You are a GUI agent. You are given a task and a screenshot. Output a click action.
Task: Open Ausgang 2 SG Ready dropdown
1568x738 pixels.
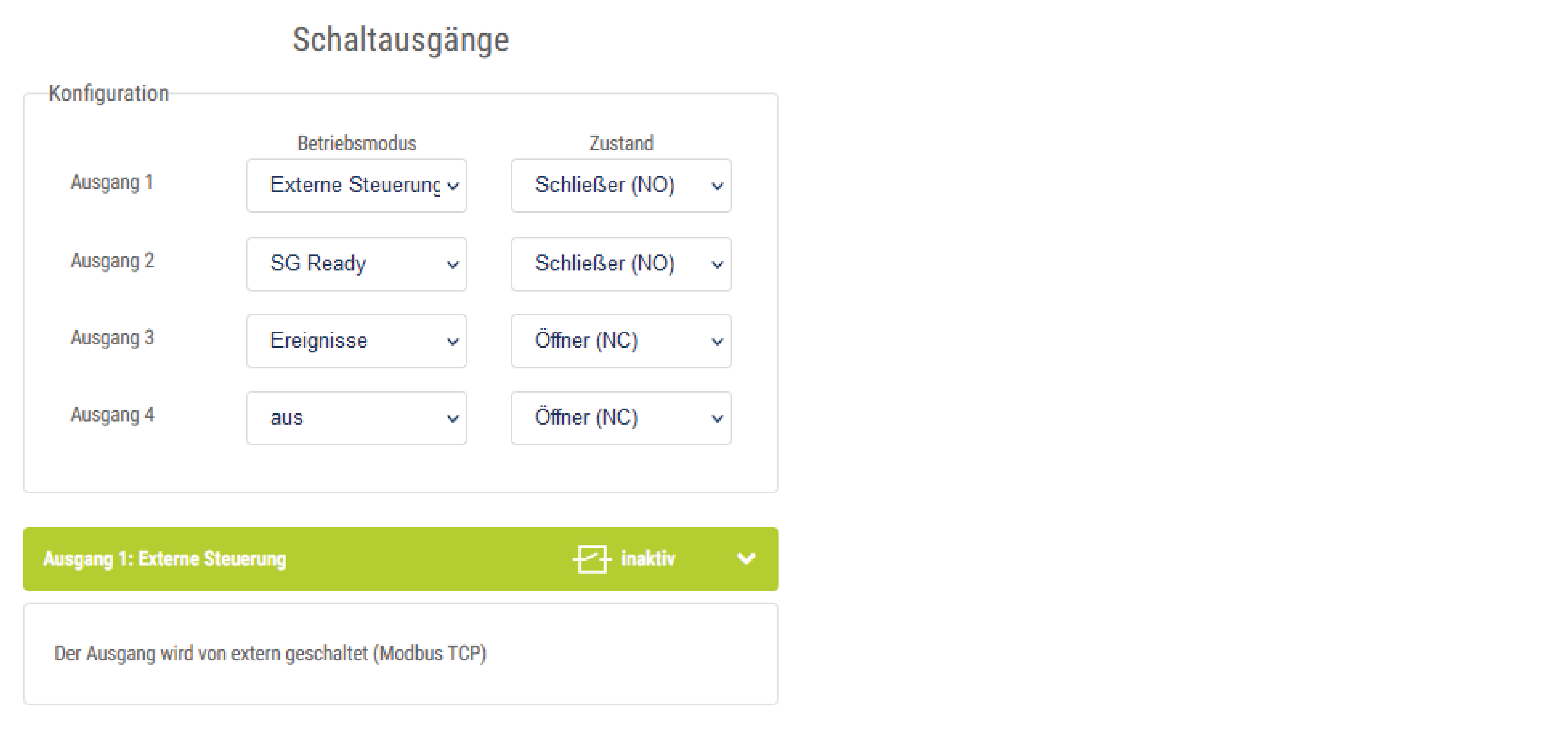(x=356, y=263)
